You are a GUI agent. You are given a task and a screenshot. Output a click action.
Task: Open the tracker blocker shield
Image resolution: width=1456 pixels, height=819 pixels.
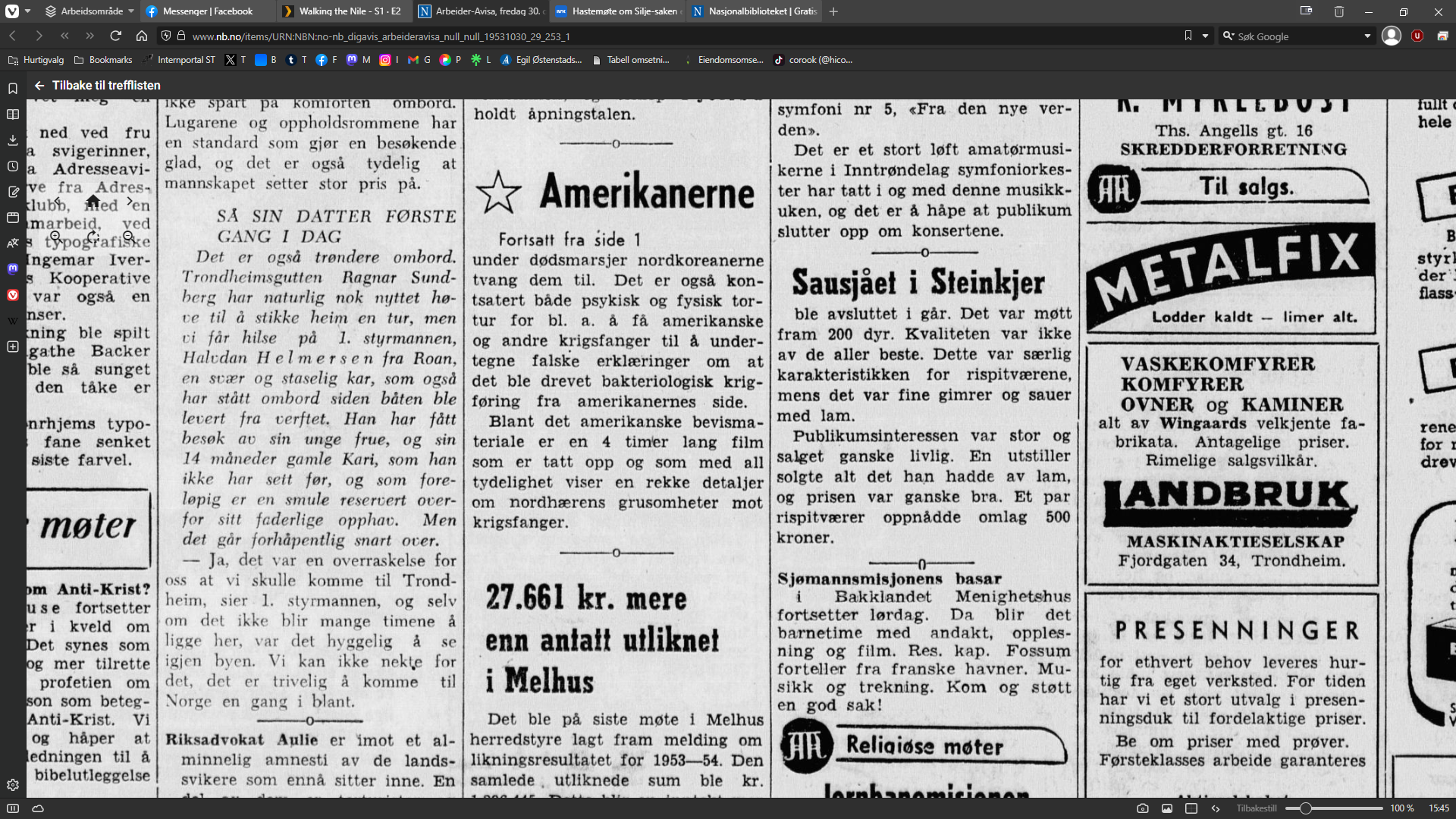pos(166,36)
